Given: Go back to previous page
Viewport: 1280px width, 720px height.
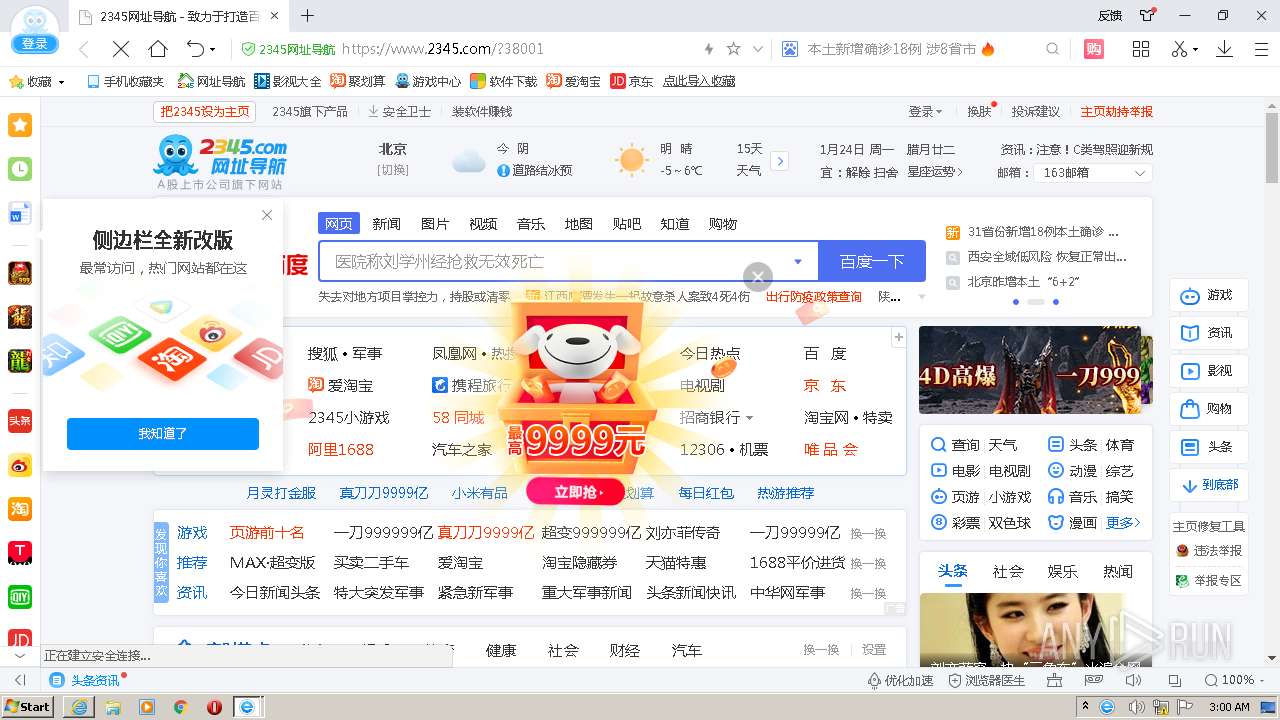Looking at the screenshot, I should pos(84,49).
